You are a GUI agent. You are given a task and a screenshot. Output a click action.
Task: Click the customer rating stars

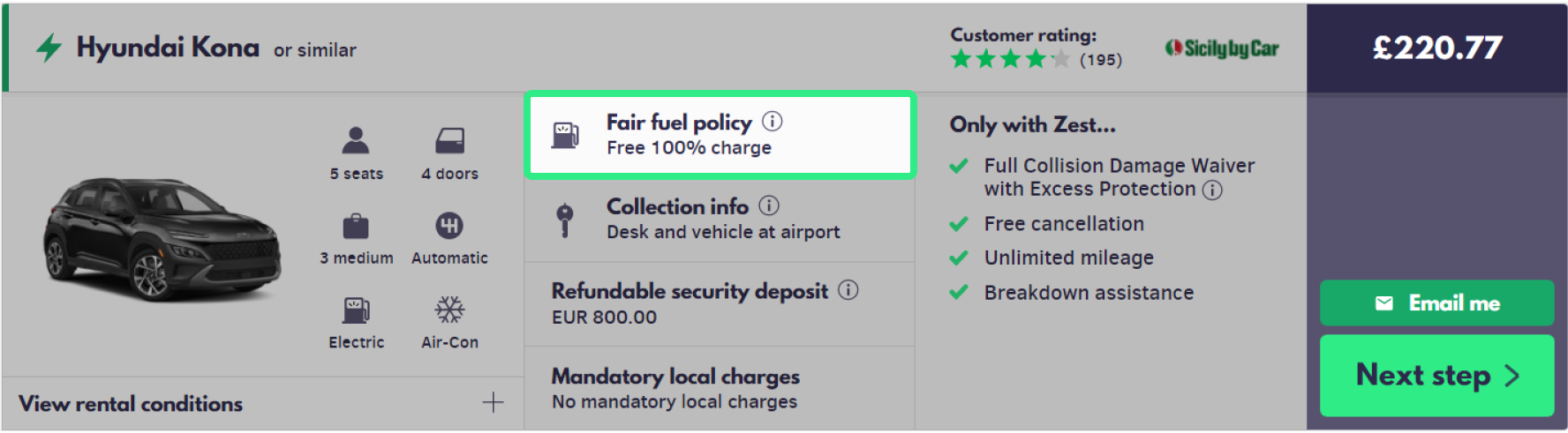pos(1010,60)
